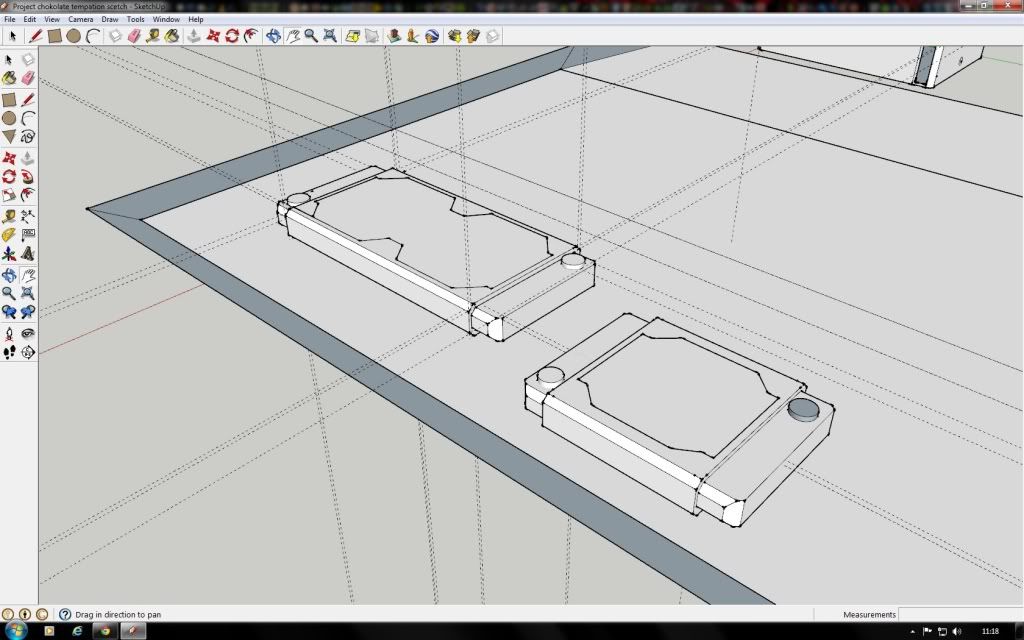
Task: Click Share Model in the top toolbar
Action: (473, 36)
